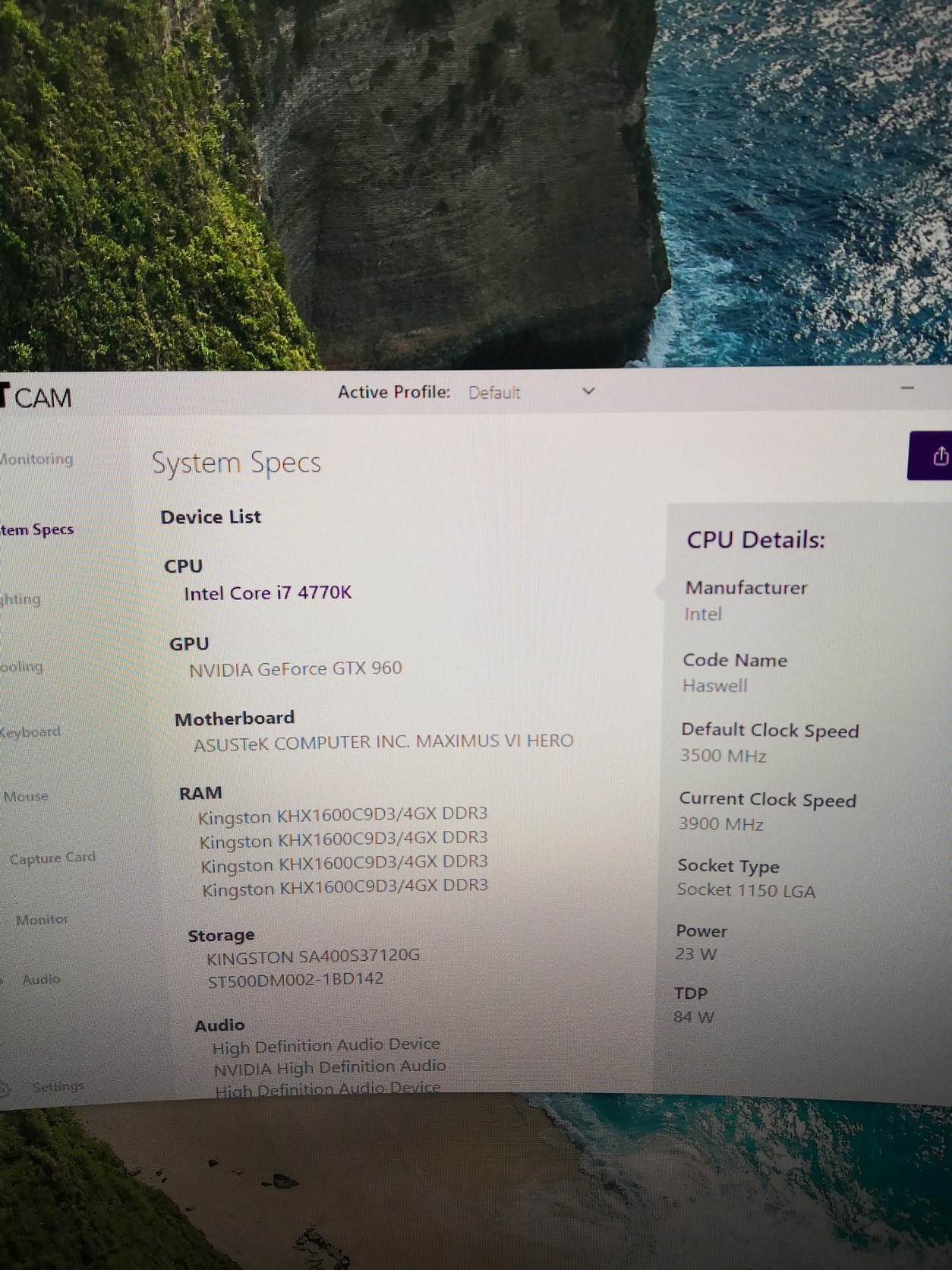
Task: Open Capture Card in the sidebar
Action: coord(52,858)
